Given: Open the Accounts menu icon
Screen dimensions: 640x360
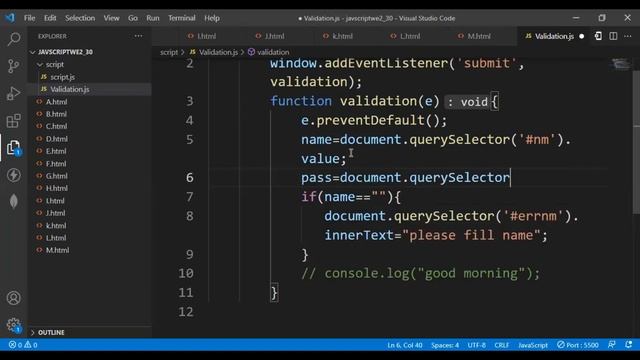Looking at the screenshot, I should [13, 298].
